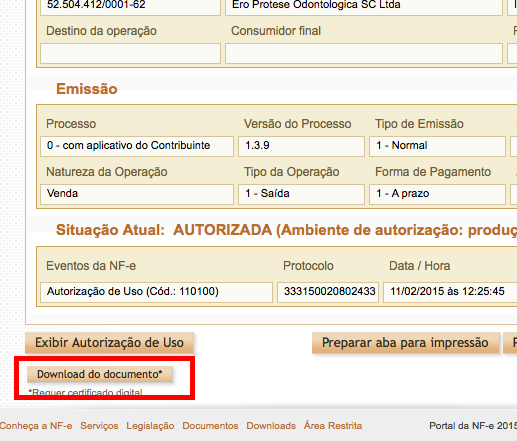Click the Natureza da Operação label

click(x=107, y=172)
